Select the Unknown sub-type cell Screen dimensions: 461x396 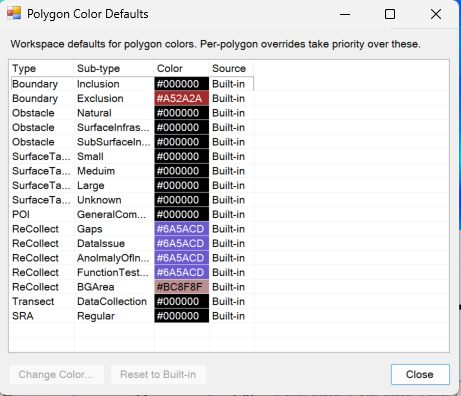(x=114, y=200)
